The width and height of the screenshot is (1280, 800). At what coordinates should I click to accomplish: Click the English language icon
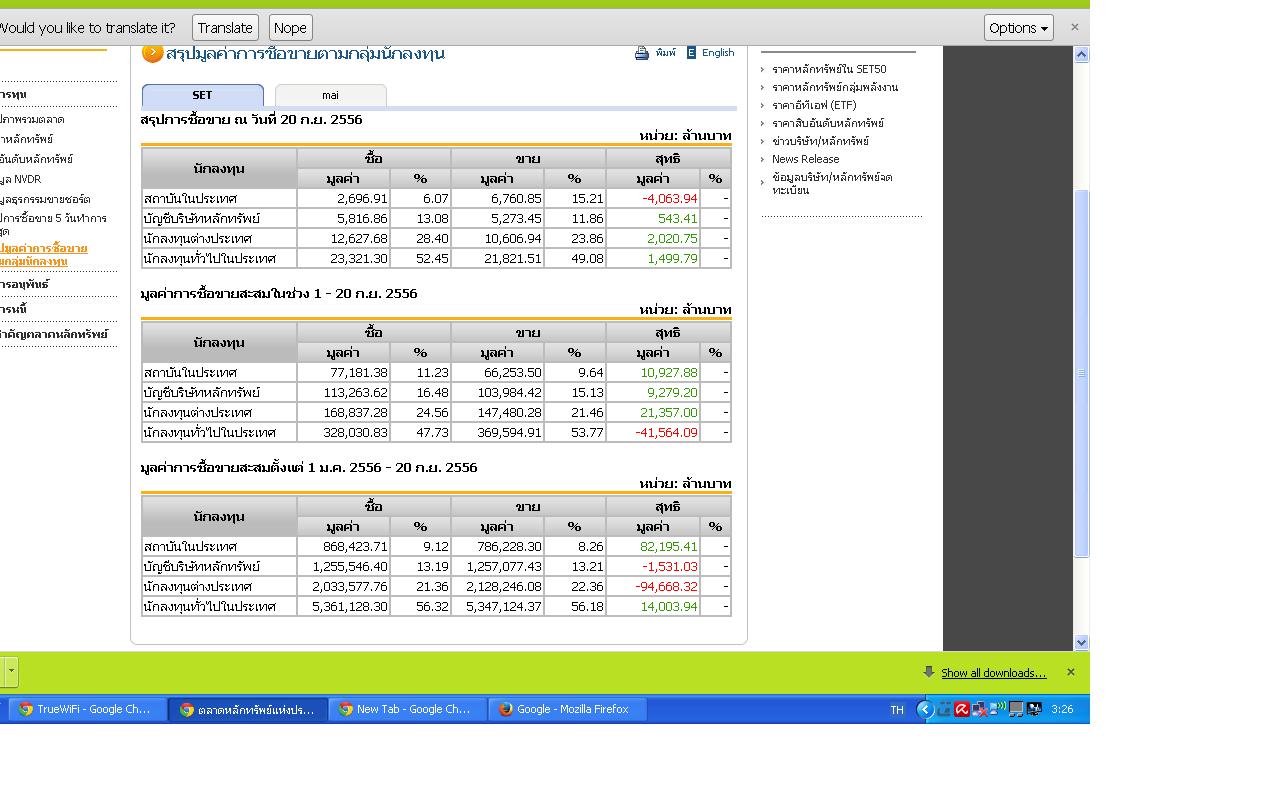click(691, 53)
